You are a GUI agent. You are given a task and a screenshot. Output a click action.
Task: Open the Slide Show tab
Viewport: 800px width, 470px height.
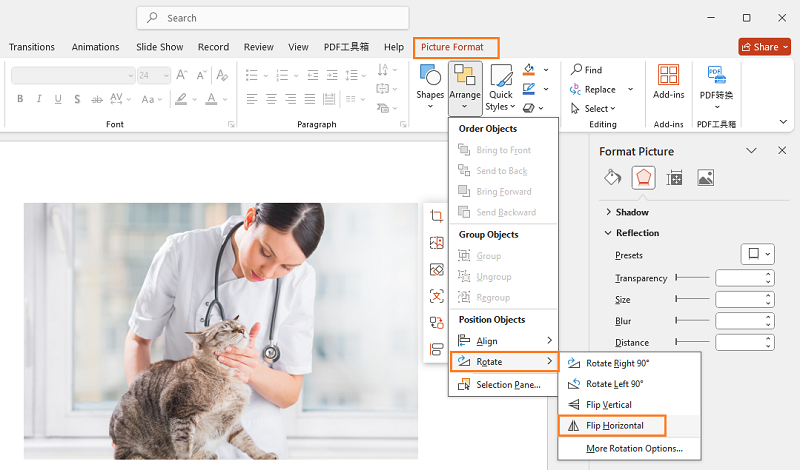(160, 47)
